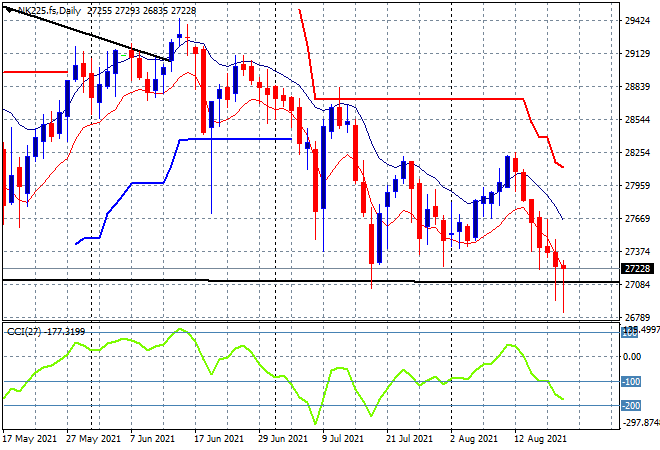
Task: Click the 2 Aug 2021 date label
Action: 474,439
